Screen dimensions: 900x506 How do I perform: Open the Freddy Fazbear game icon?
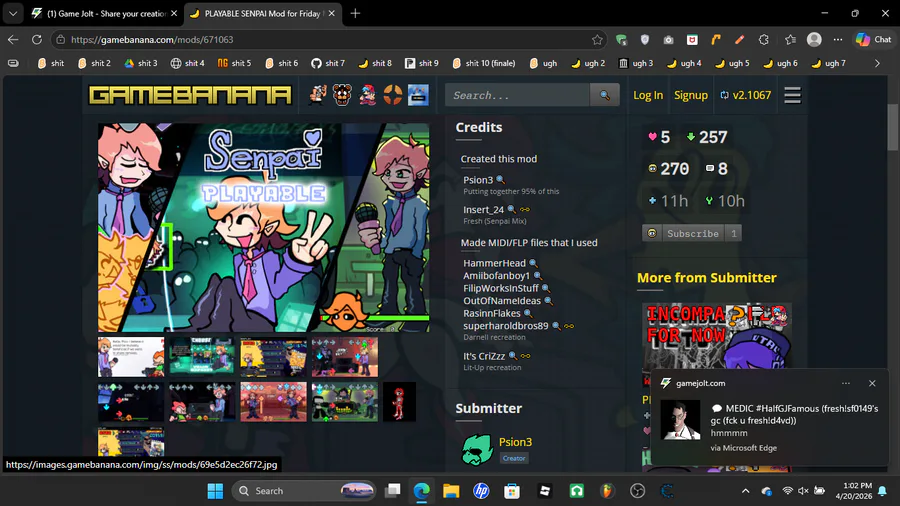(x=342, y=95)
